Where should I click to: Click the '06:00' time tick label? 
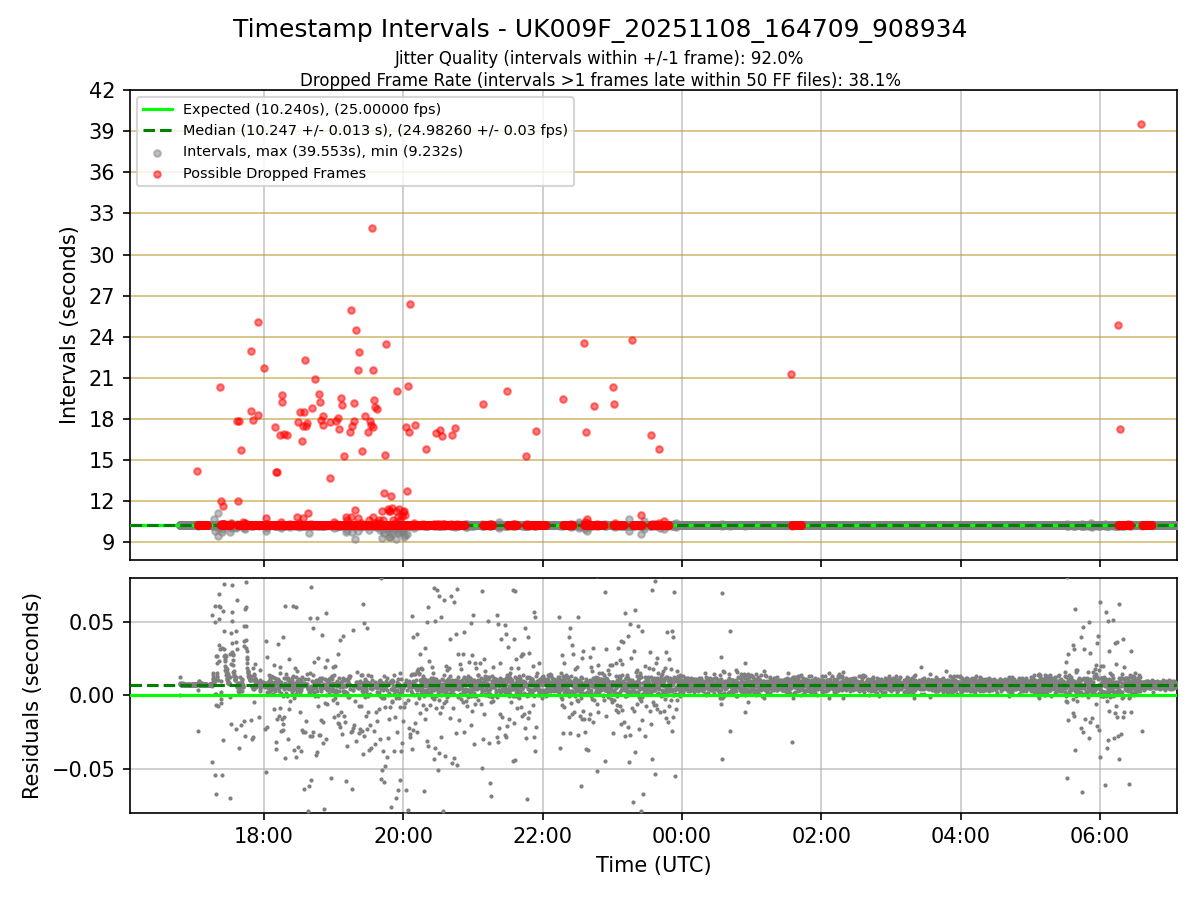tap(1100, 836)
